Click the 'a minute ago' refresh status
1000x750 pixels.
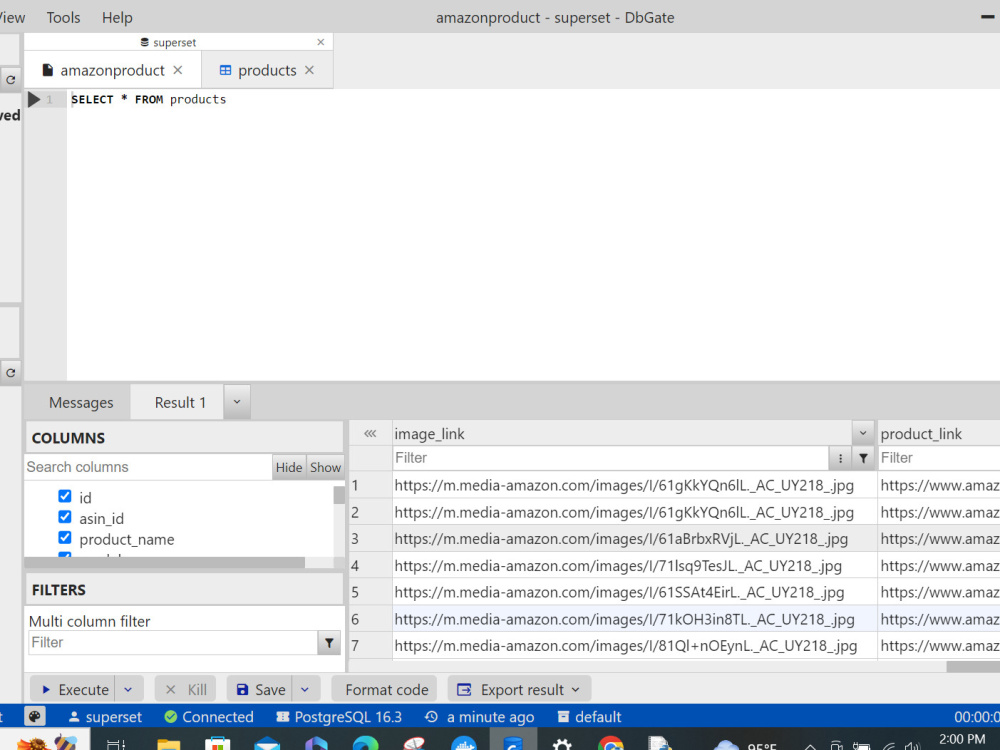[480, 717]
